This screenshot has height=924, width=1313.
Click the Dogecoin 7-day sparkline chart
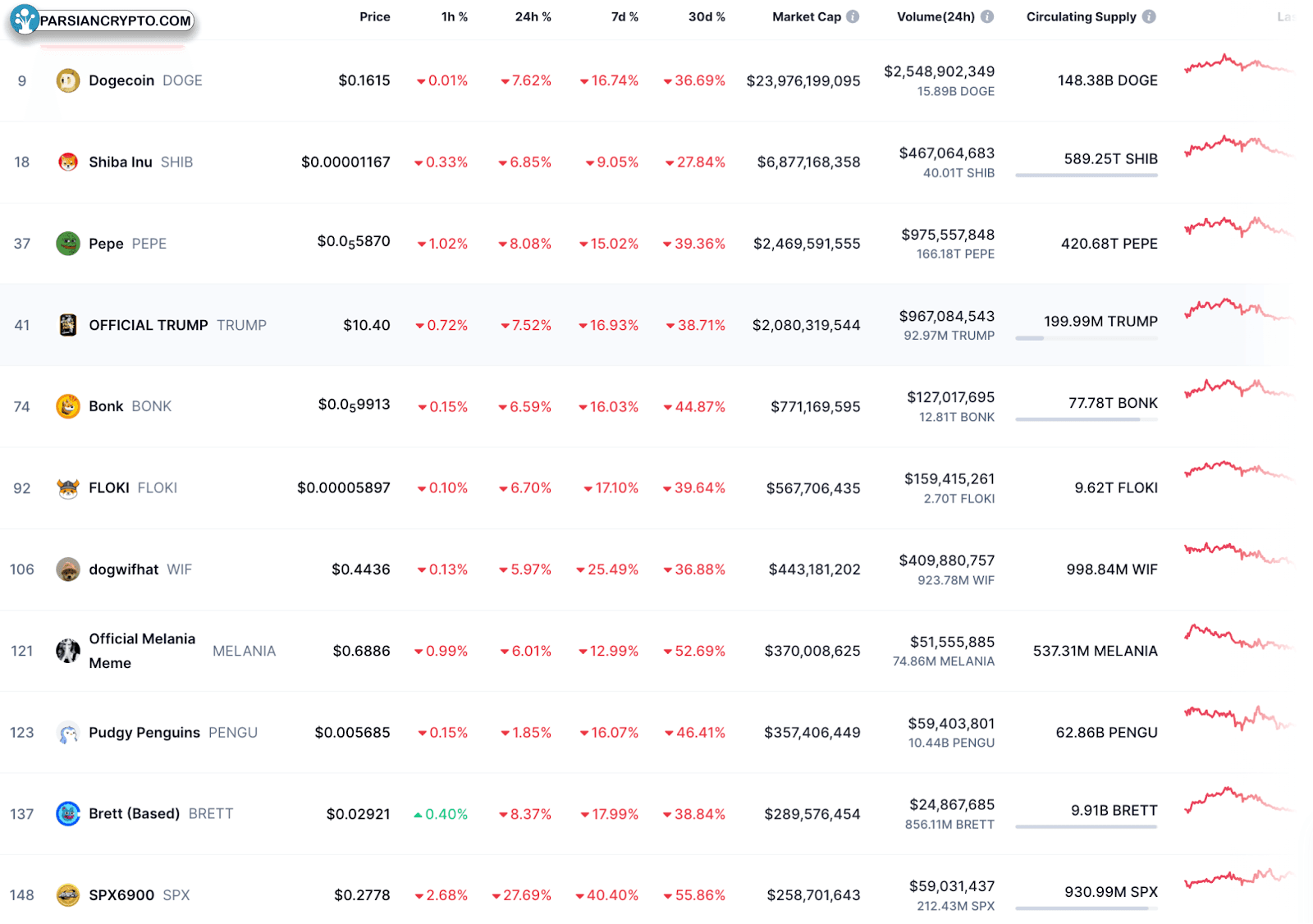[x=1237, y=64]
